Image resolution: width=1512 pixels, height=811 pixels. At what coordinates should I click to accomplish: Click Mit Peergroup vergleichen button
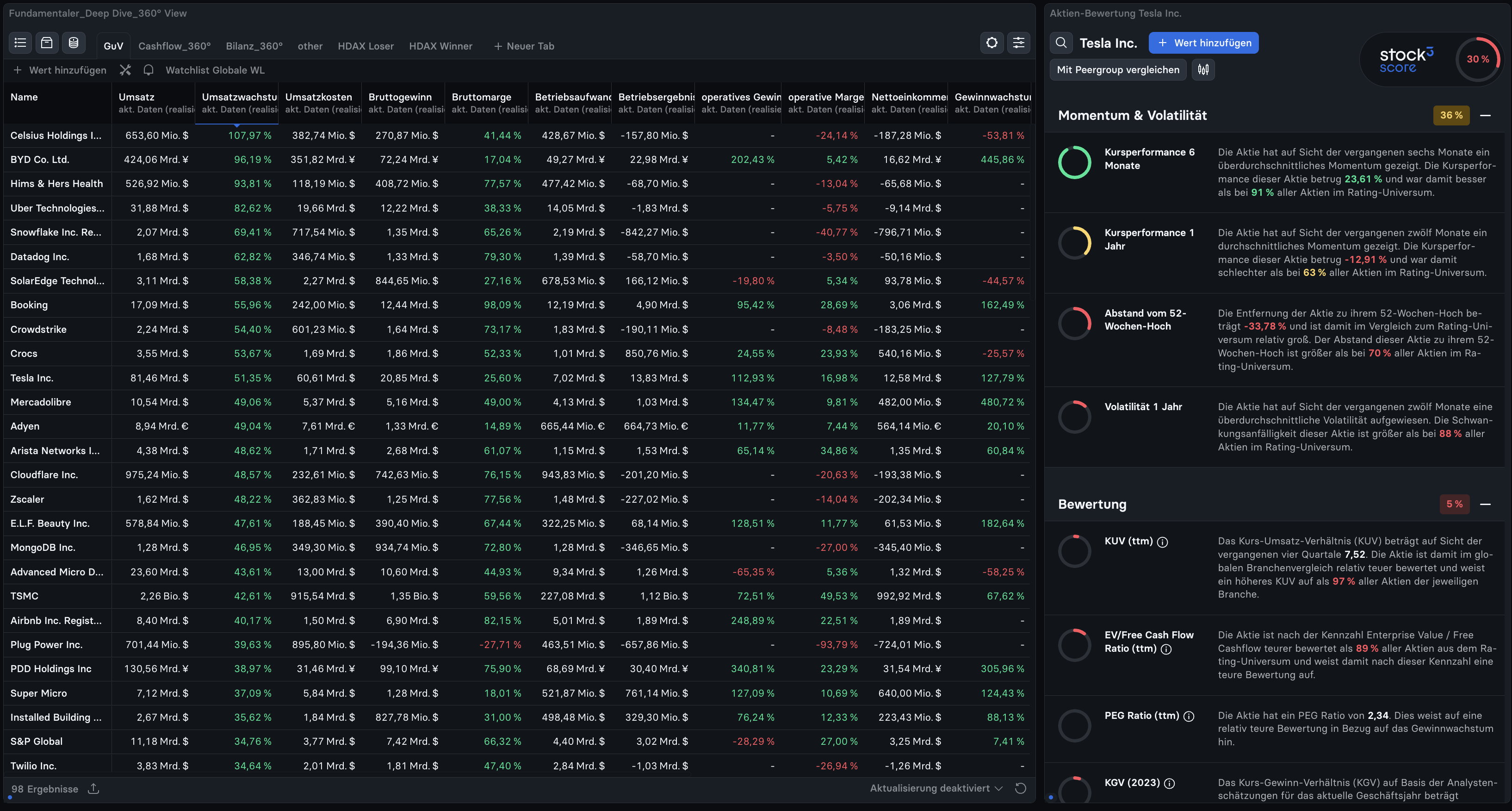(1117, 70)
